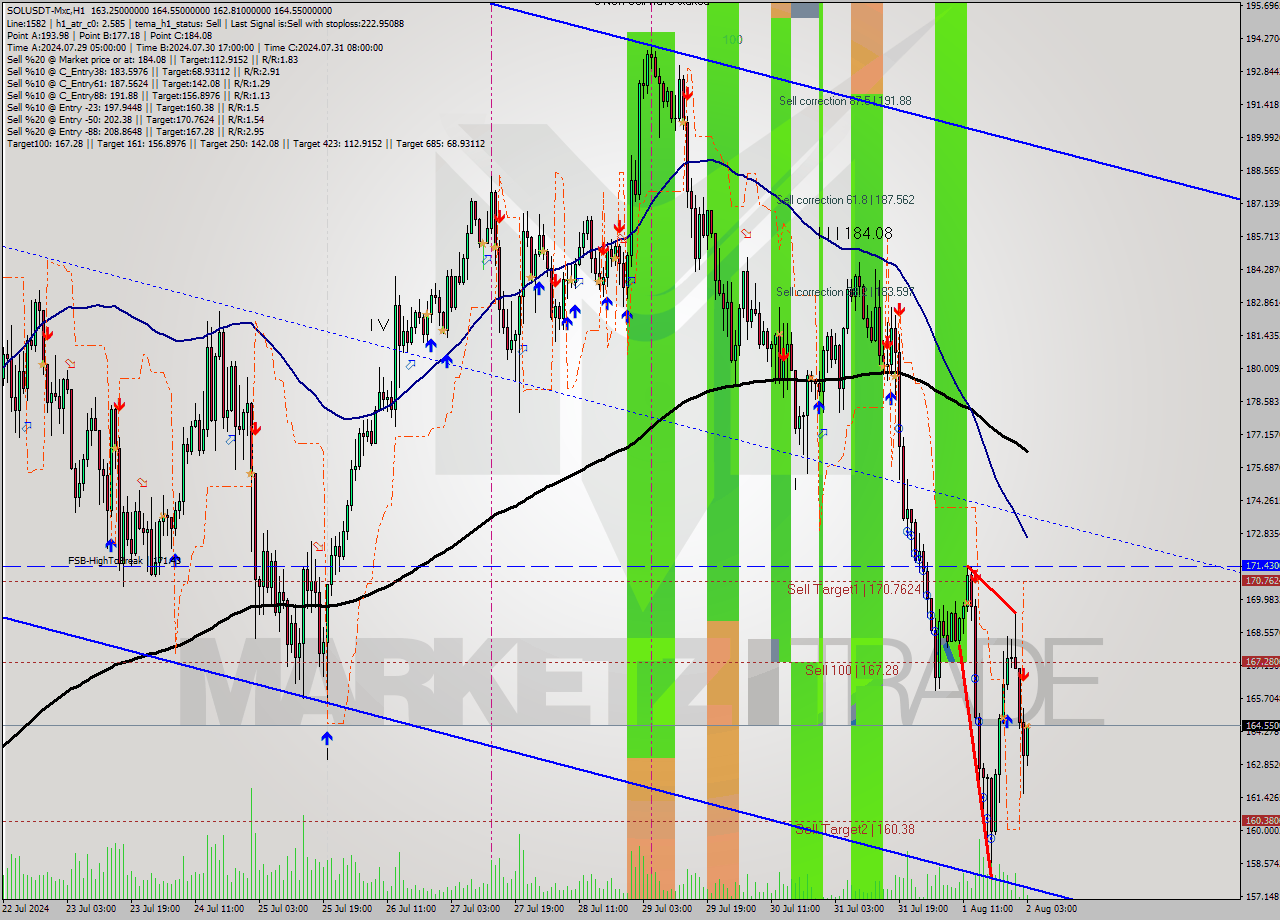Viewport: 1280px width, 920px height.
Task: Click the blue buy arrow below the 25 Jul low
Action: [x=327, y=738]
